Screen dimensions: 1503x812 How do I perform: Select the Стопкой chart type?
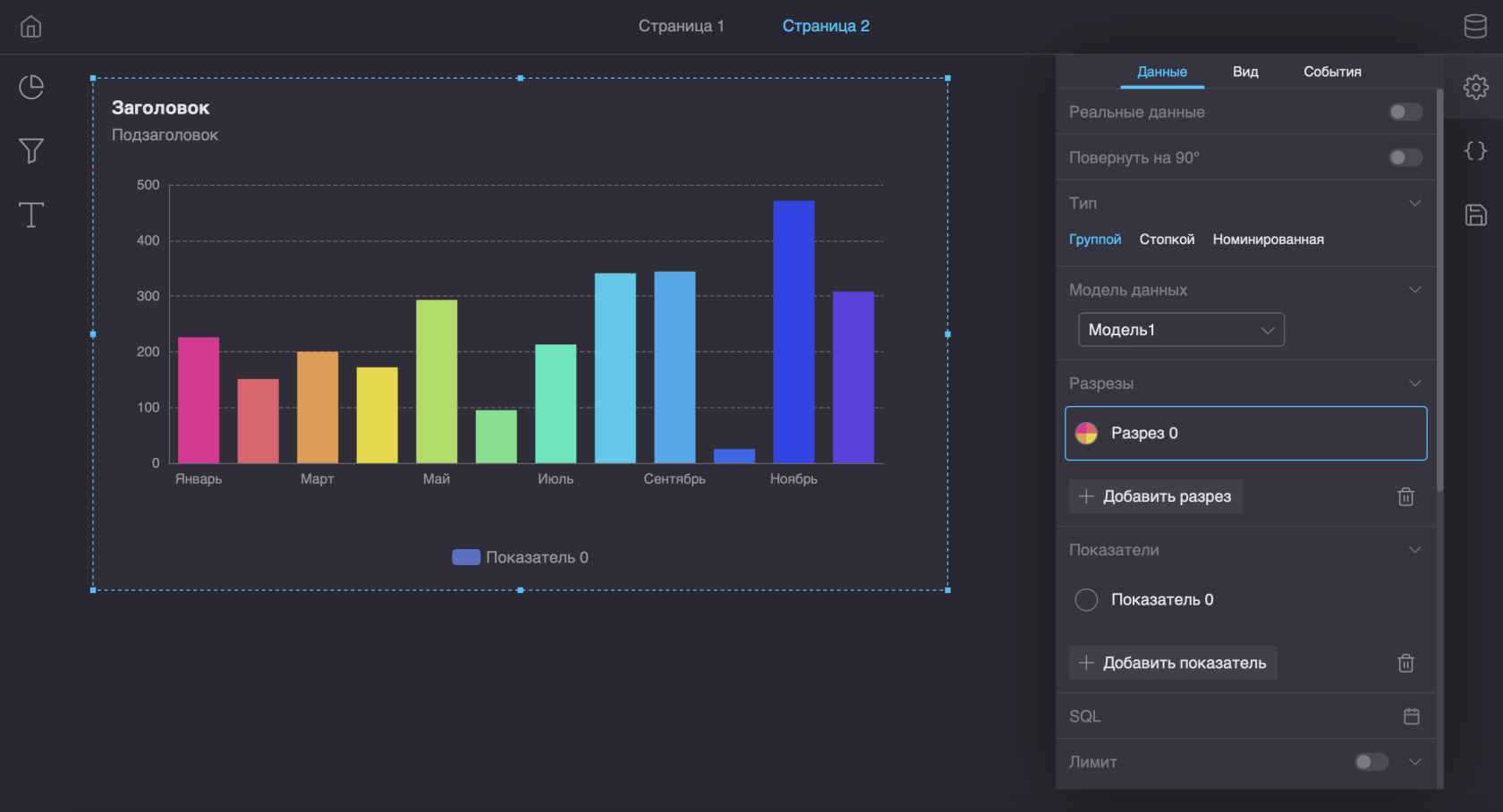click(x=1167, y=240)
